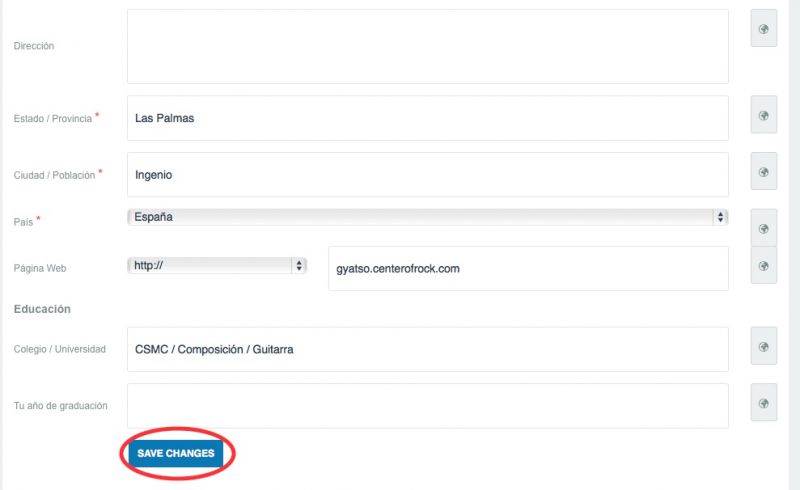This screenshot has height=490, width=800.
Task: Click privacy globe icon beside Colegio / Universidad
Action: pyautogui.click(x=763, y=347)
